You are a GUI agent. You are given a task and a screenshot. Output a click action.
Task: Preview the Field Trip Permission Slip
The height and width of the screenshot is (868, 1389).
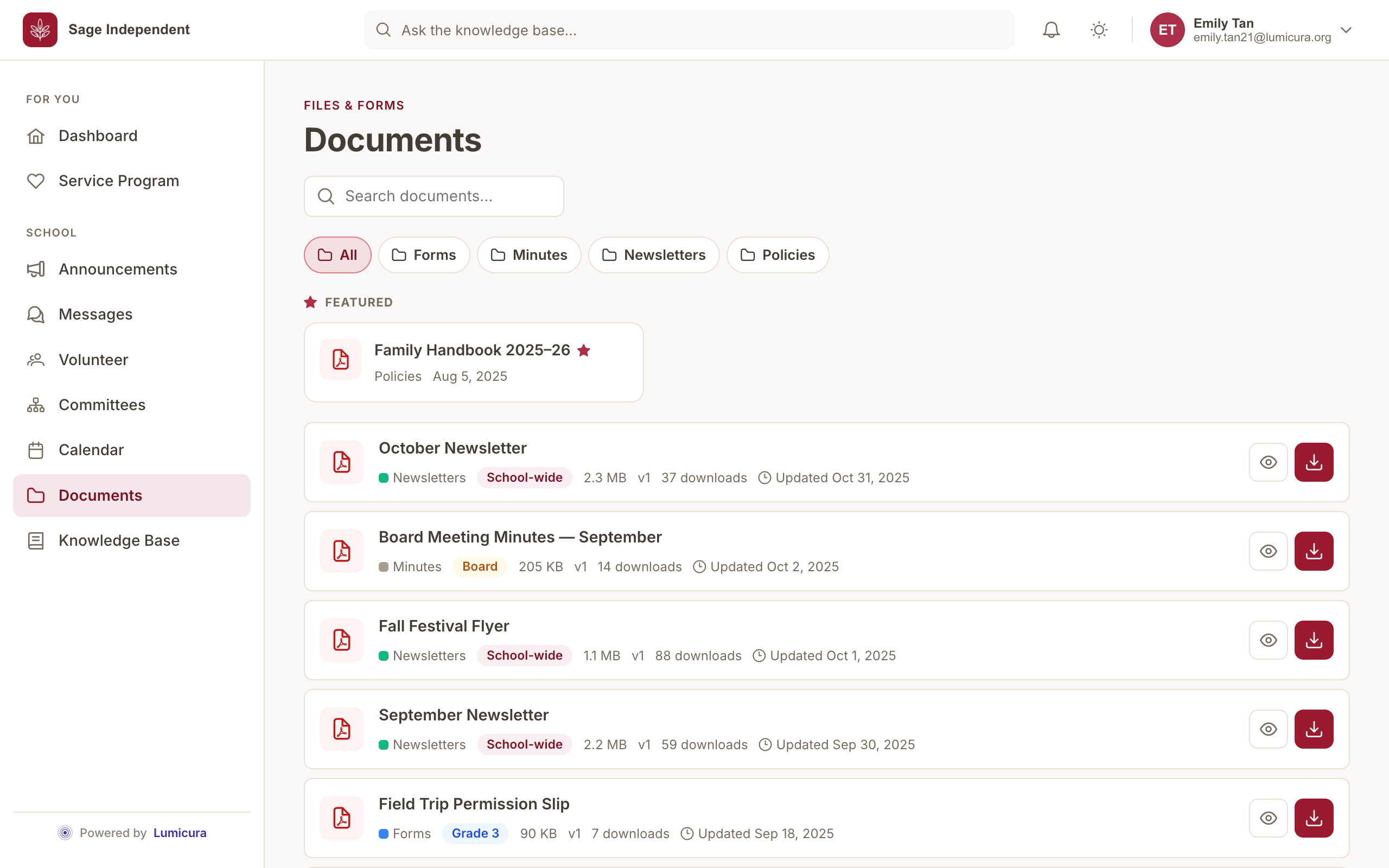coord(1269,818)
